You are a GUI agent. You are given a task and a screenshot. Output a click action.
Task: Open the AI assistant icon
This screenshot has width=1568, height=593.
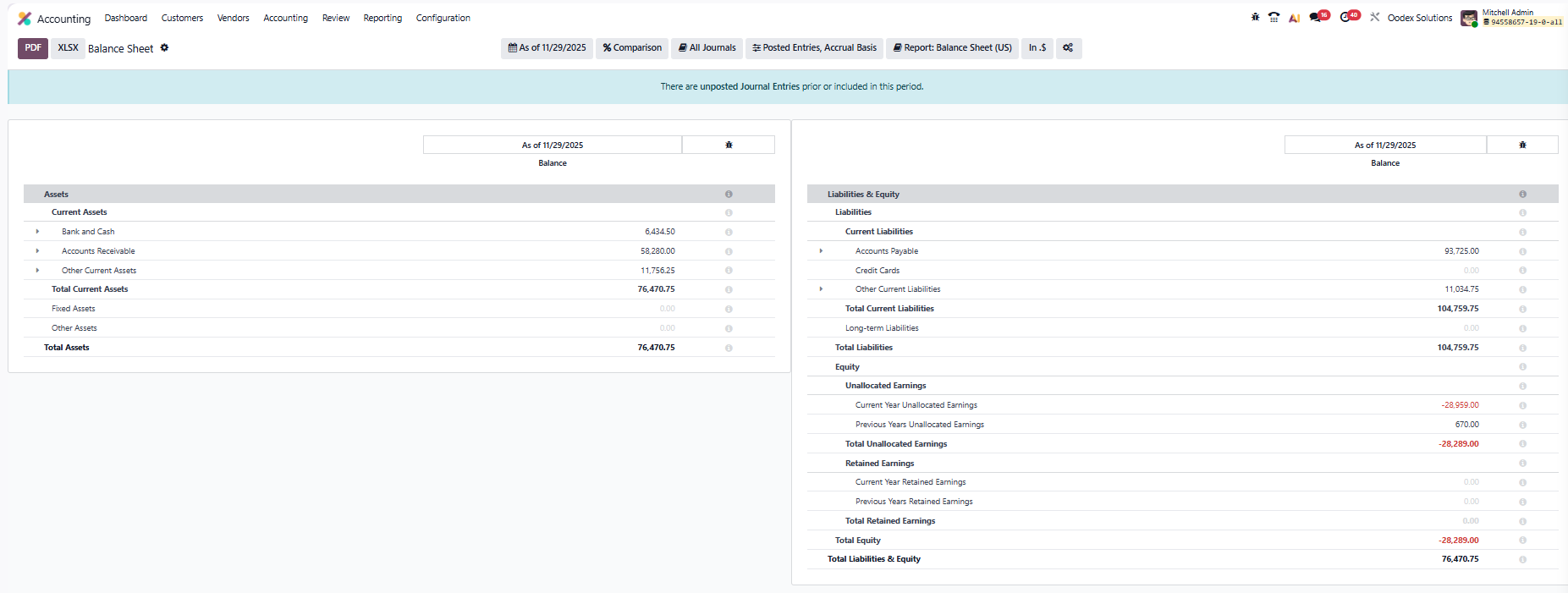pos(1294,18)
